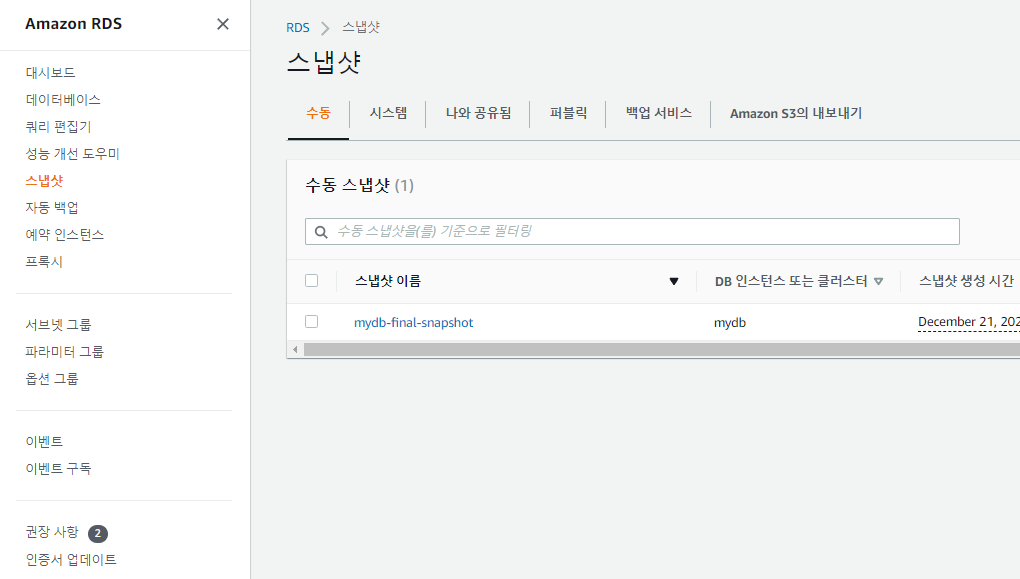Image resolution: width=1020 pixels, height=579 pixels.
Task: Click the search magnifier icon in filter box
Action: click(321, 232)
